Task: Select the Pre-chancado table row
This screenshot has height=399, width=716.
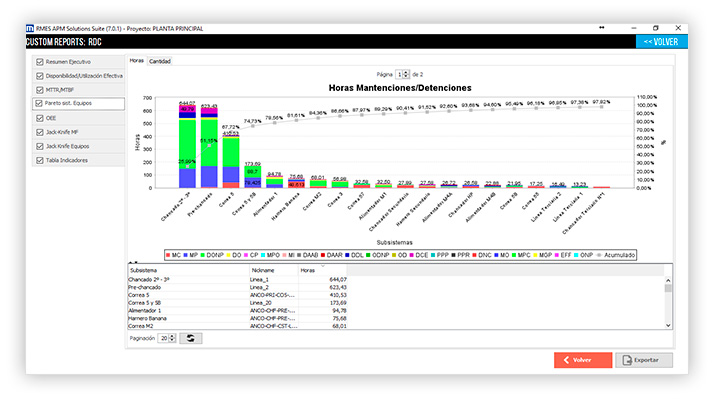Action: 237,288
